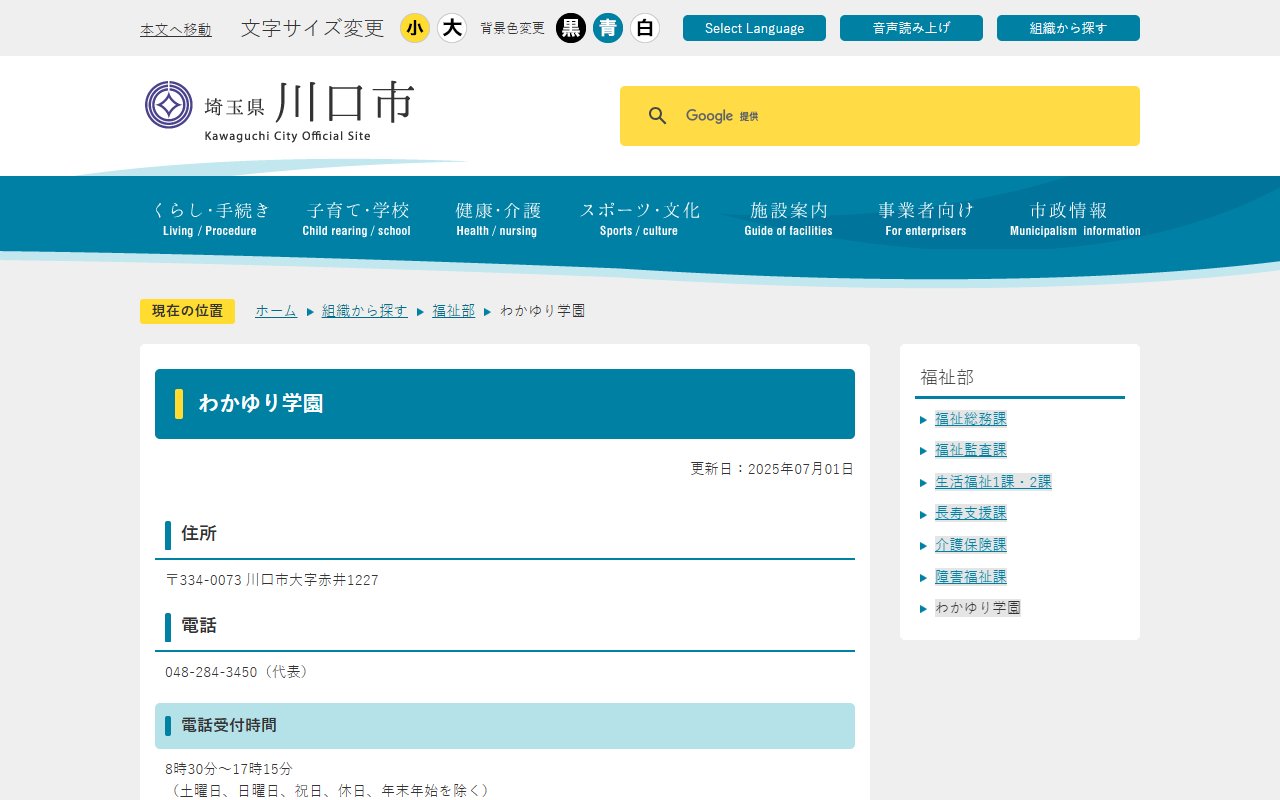Viewport: 1280px width, 800px height.
Task: Open 障害福祉課 sidebar link
Action: point(971,577)
